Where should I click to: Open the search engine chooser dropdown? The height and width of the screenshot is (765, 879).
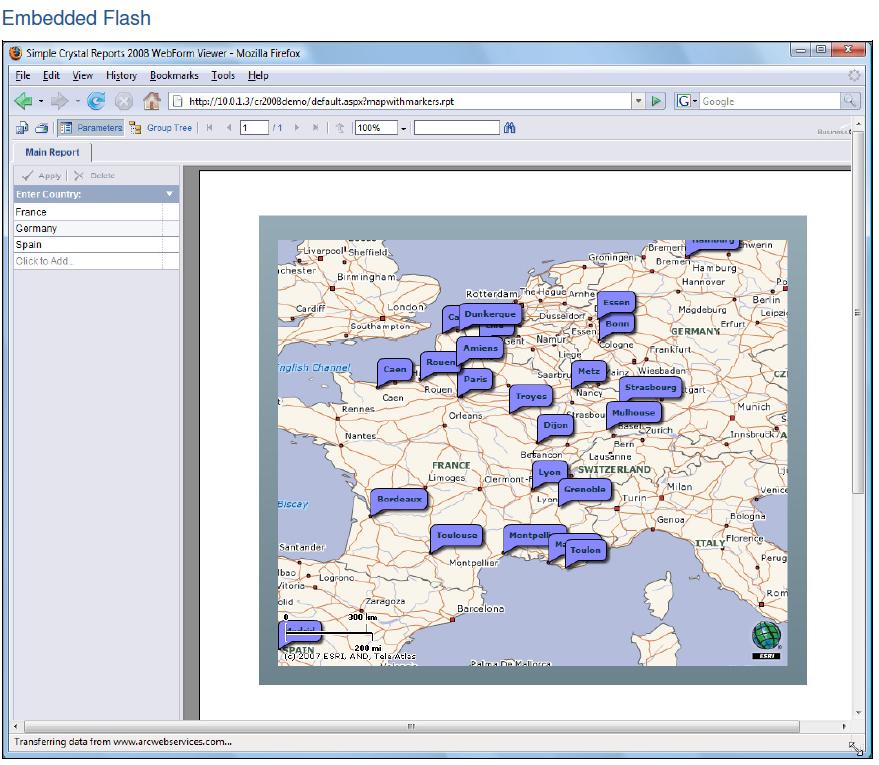695,101
